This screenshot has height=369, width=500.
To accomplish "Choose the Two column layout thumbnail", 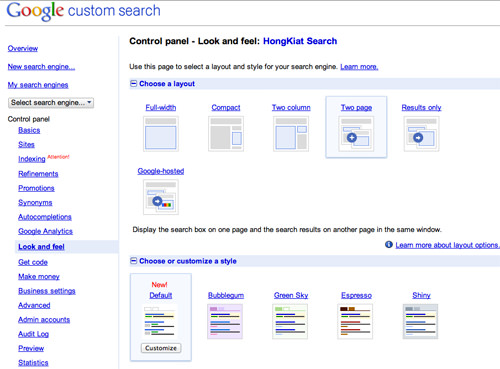I will 291,134.
